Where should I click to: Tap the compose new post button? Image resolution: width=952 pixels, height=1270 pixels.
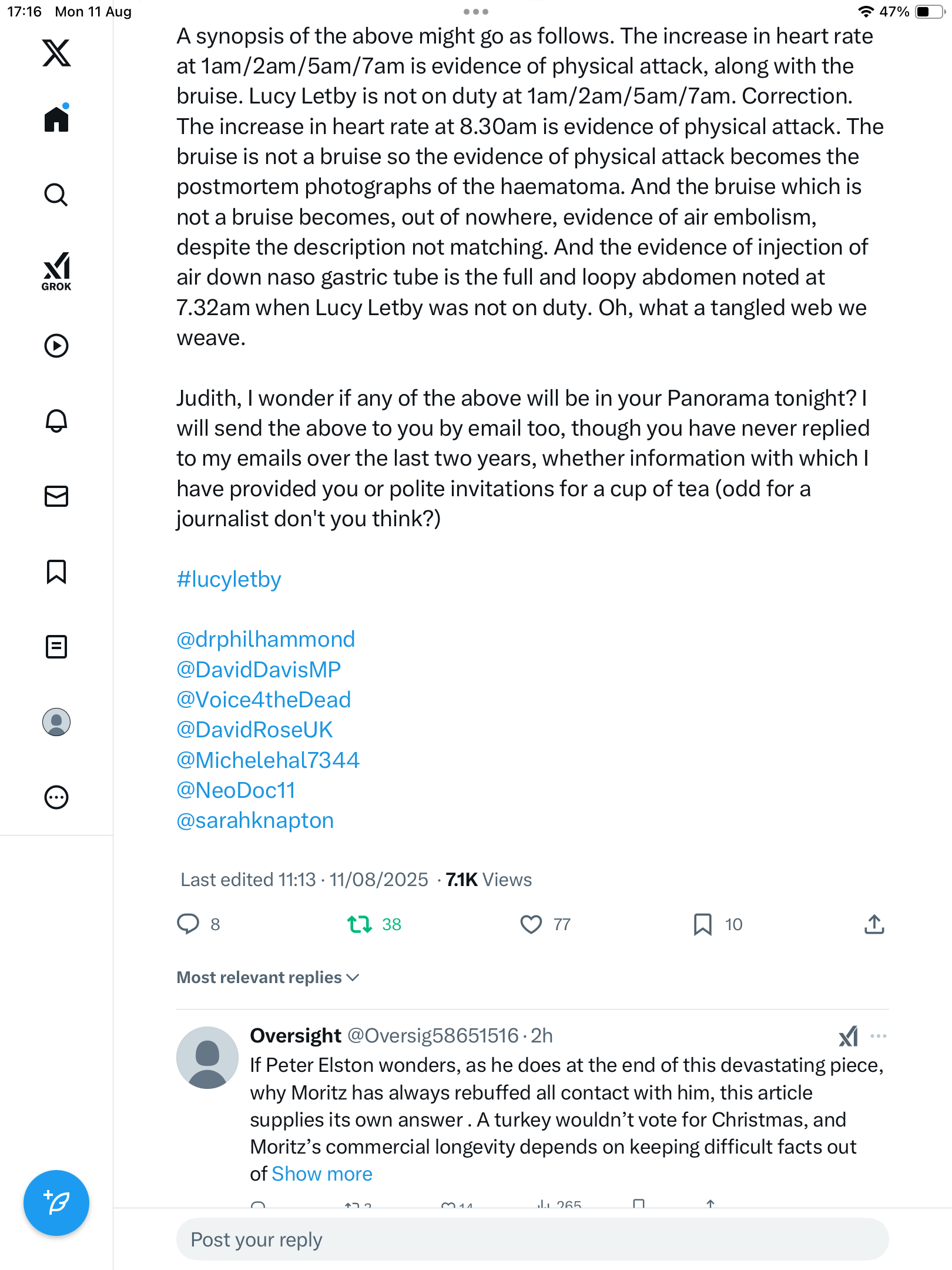[56, 1203]
